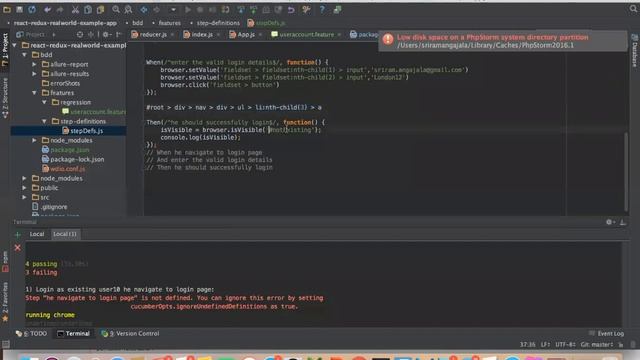Click the Synchronize toolbar icon

pyautogui.click(x=32, y=9)
